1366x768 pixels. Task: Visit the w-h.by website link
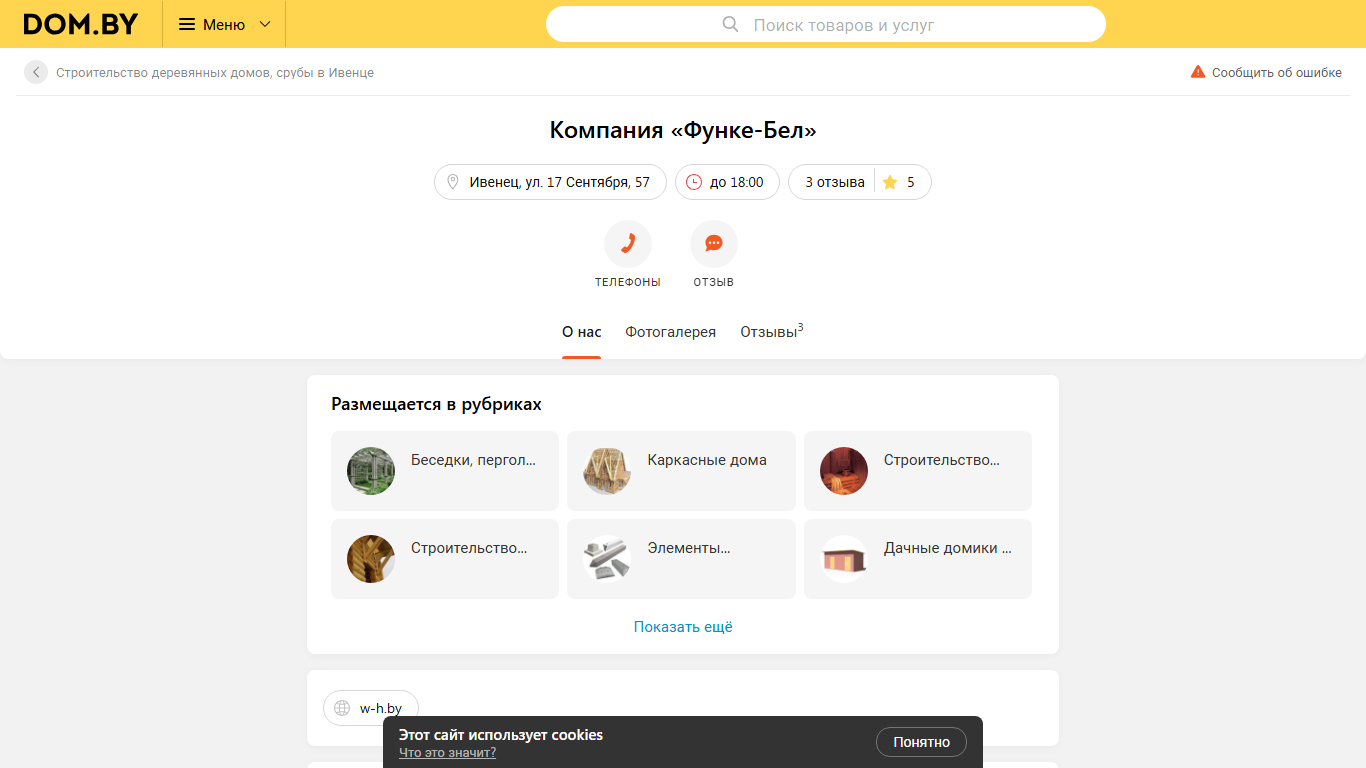point(381,708)
